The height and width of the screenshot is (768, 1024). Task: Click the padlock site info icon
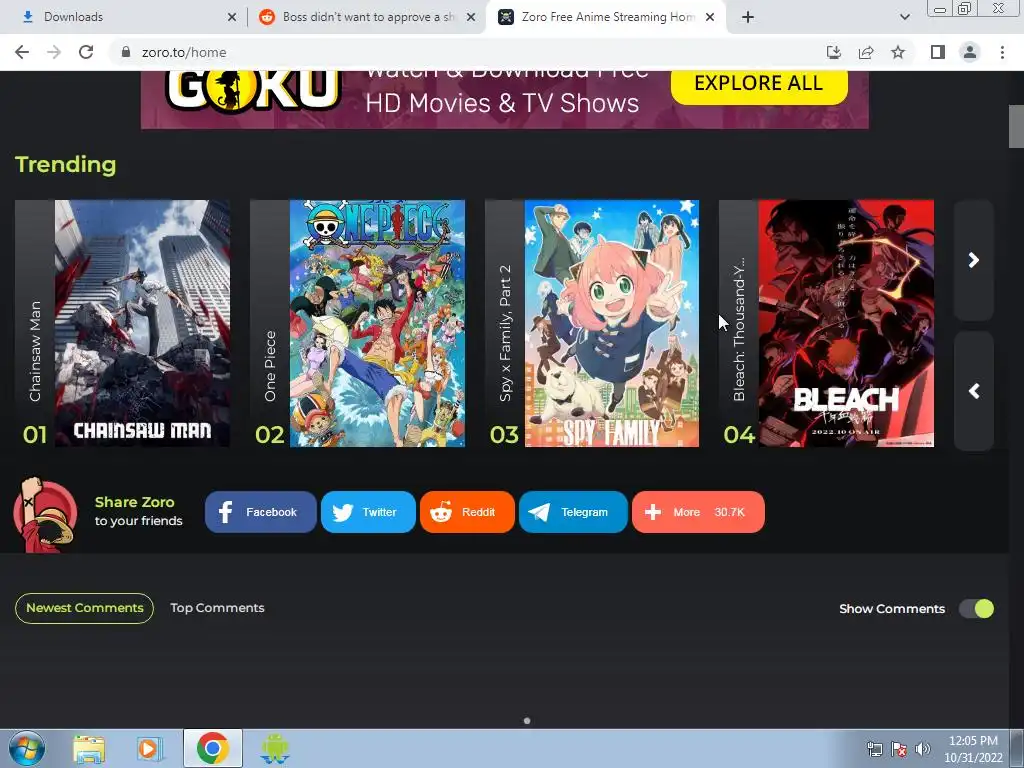tap(126, 52)
